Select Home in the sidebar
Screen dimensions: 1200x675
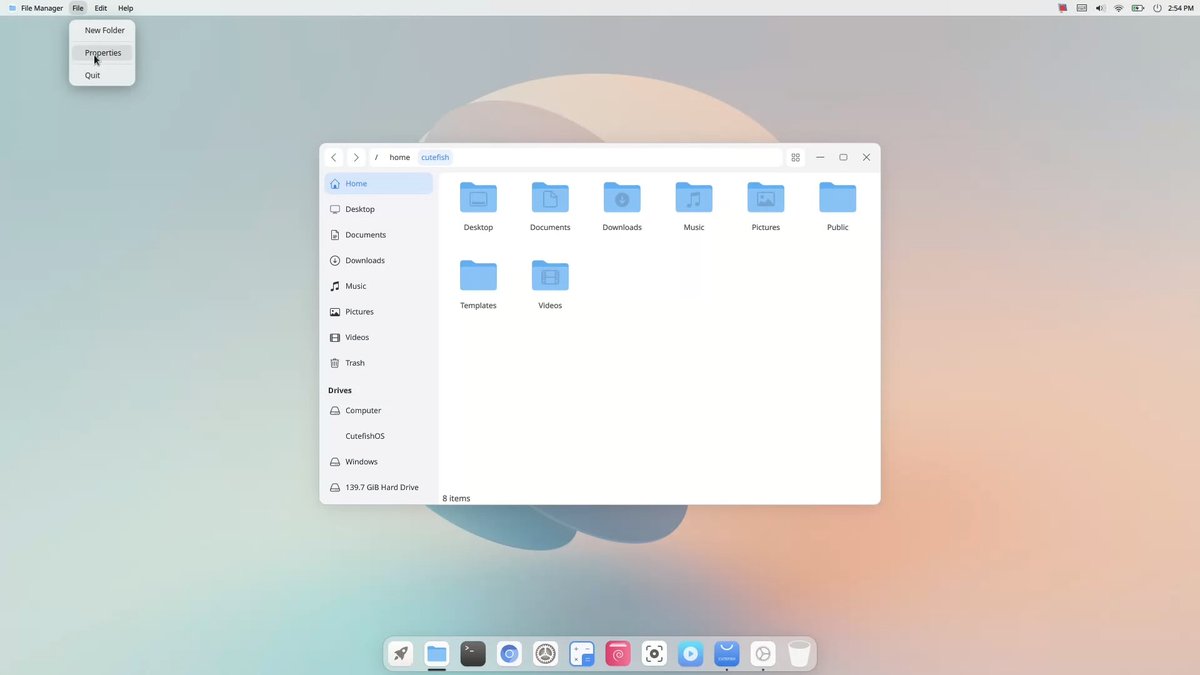pos(379,184)
